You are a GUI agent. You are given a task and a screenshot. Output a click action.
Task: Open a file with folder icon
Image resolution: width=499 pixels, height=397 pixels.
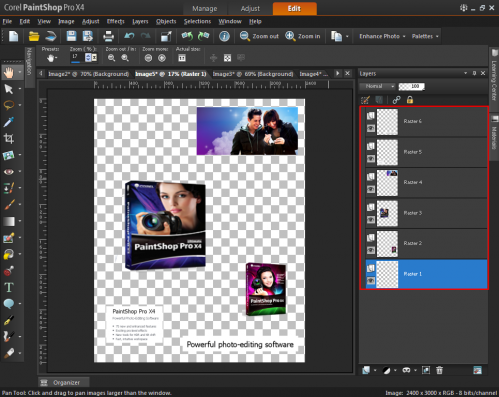pyautogui.click(x=34, y=36)
